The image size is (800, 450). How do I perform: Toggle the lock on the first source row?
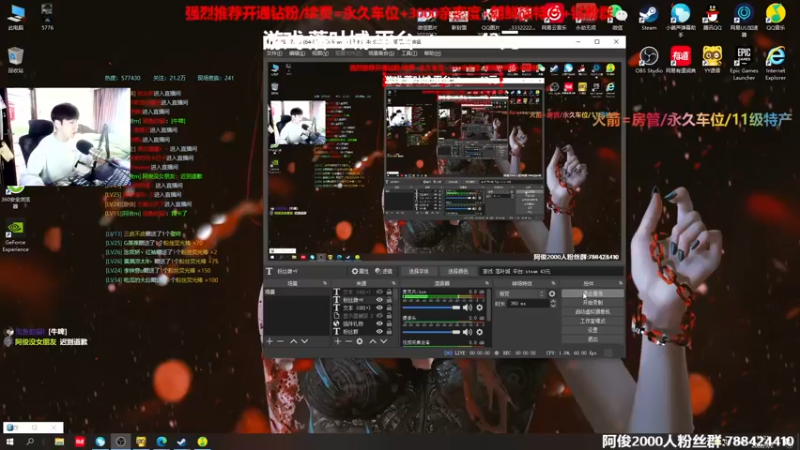pos(389,292)
